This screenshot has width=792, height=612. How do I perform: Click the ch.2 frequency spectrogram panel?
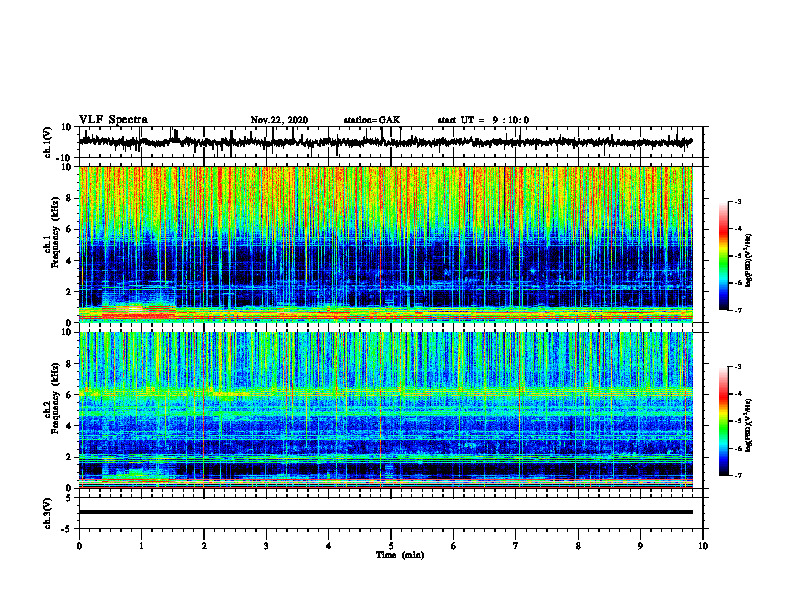386,410
